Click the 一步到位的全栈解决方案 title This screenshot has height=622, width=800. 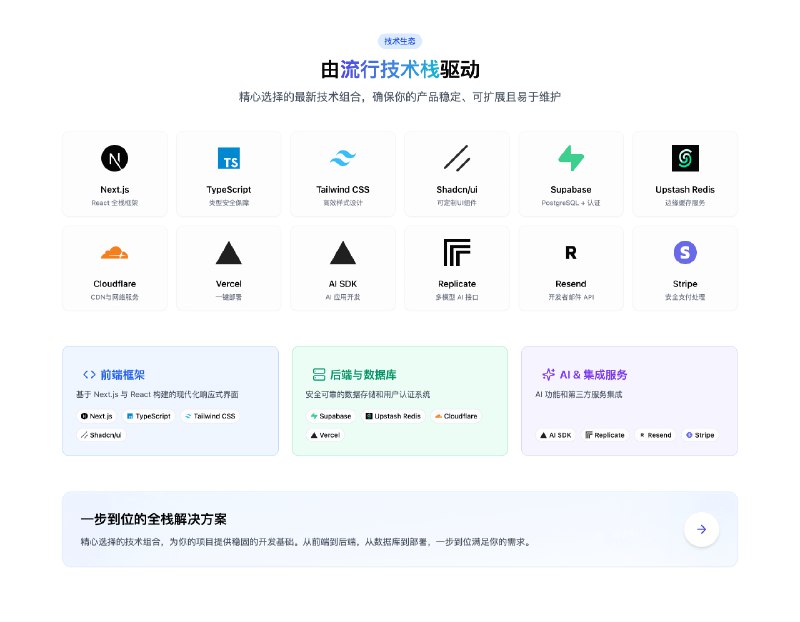point(154,519)
